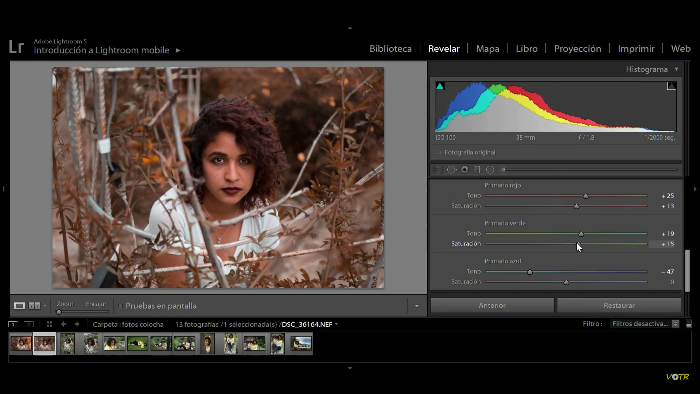Go back with filmstrip left arrow
This screenshot has height=394, width=700.
(x=63, y=324)
